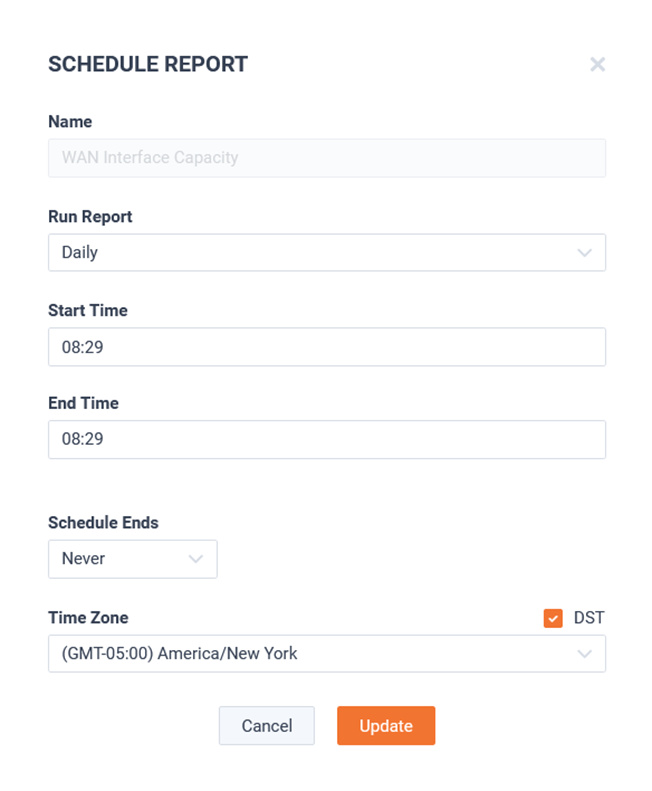Click the Schedule Ends field label
The image size is (652, 791).
(x=103, y=523)
